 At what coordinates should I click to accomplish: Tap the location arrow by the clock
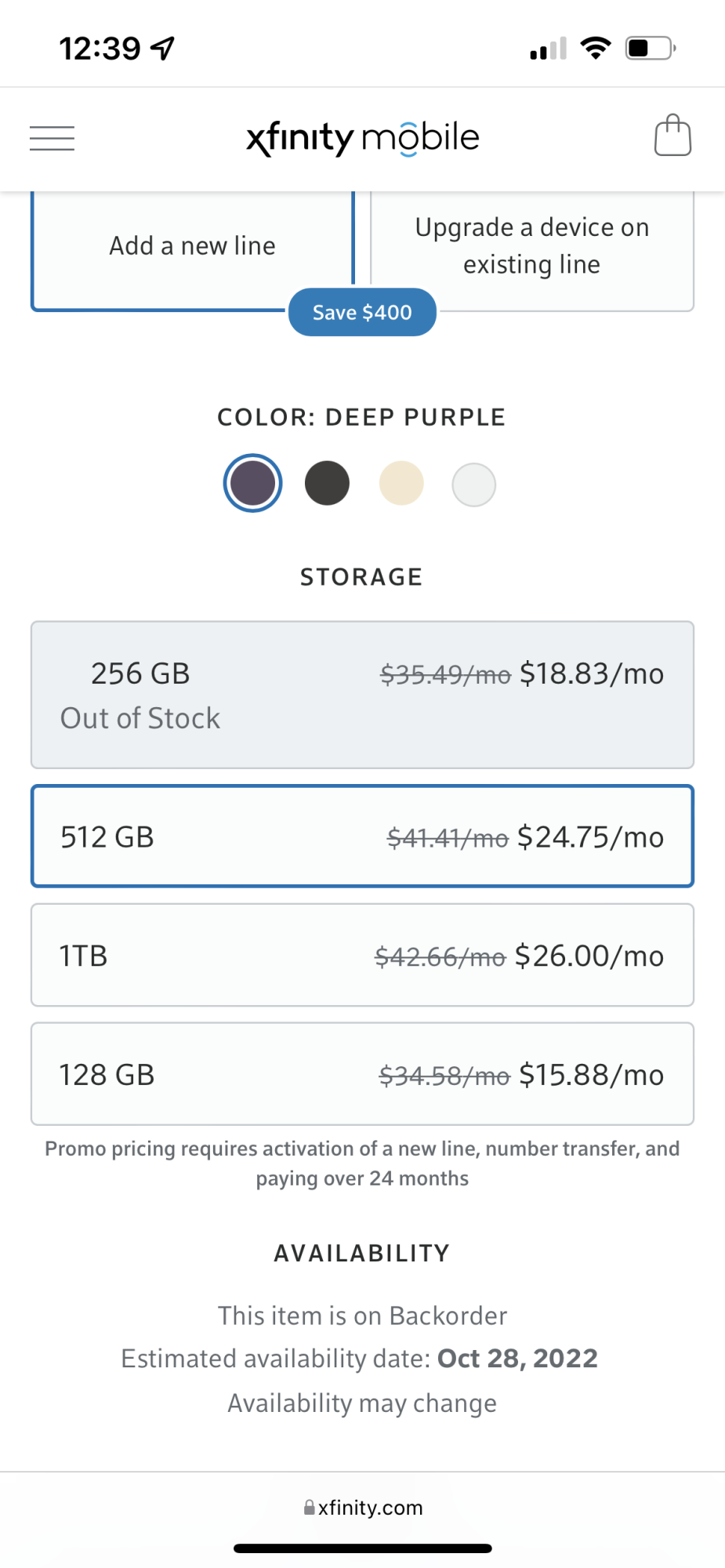pyautogui.click(x=163, y=49)
